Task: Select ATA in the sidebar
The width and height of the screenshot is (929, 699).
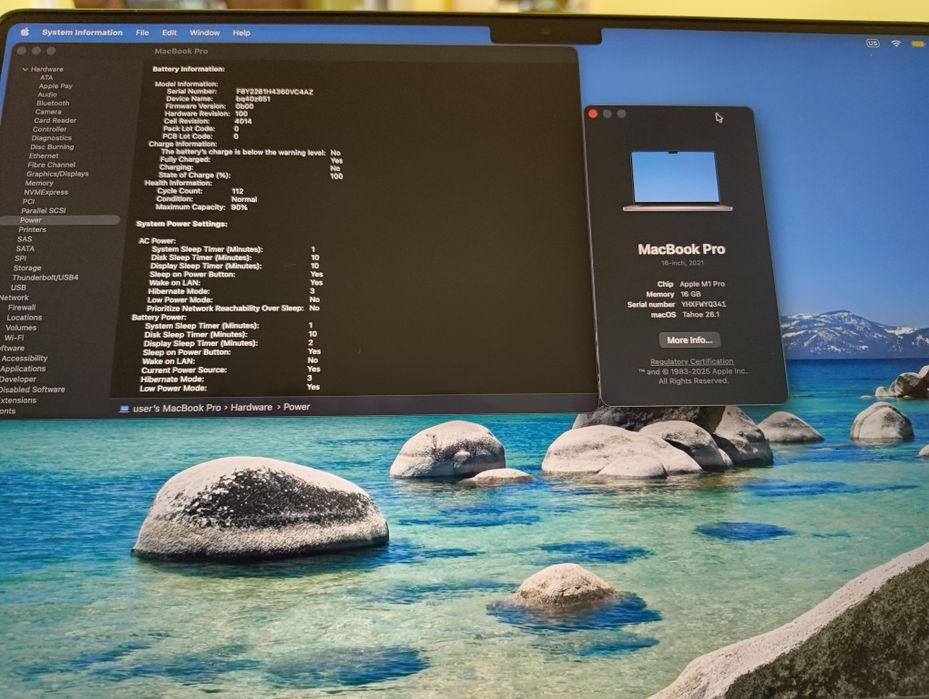Action: 46,78
